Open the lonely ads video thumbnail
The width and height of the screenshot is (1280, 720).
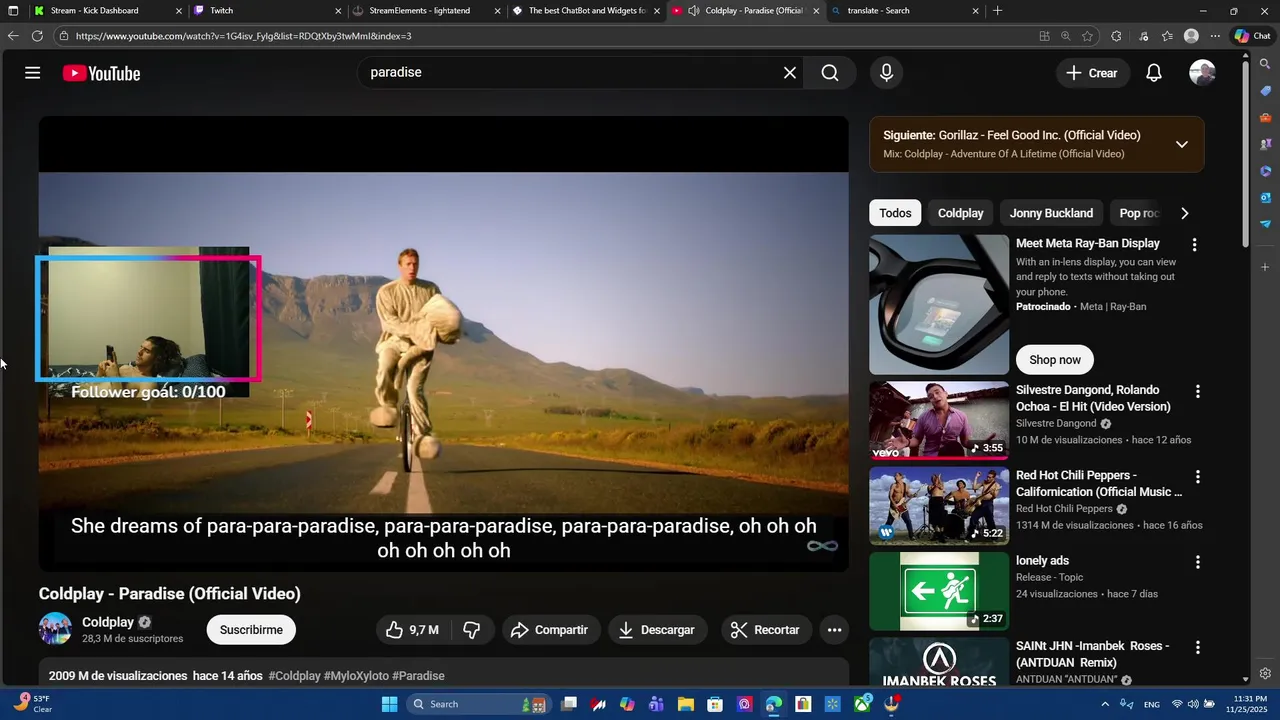[939, 591]
